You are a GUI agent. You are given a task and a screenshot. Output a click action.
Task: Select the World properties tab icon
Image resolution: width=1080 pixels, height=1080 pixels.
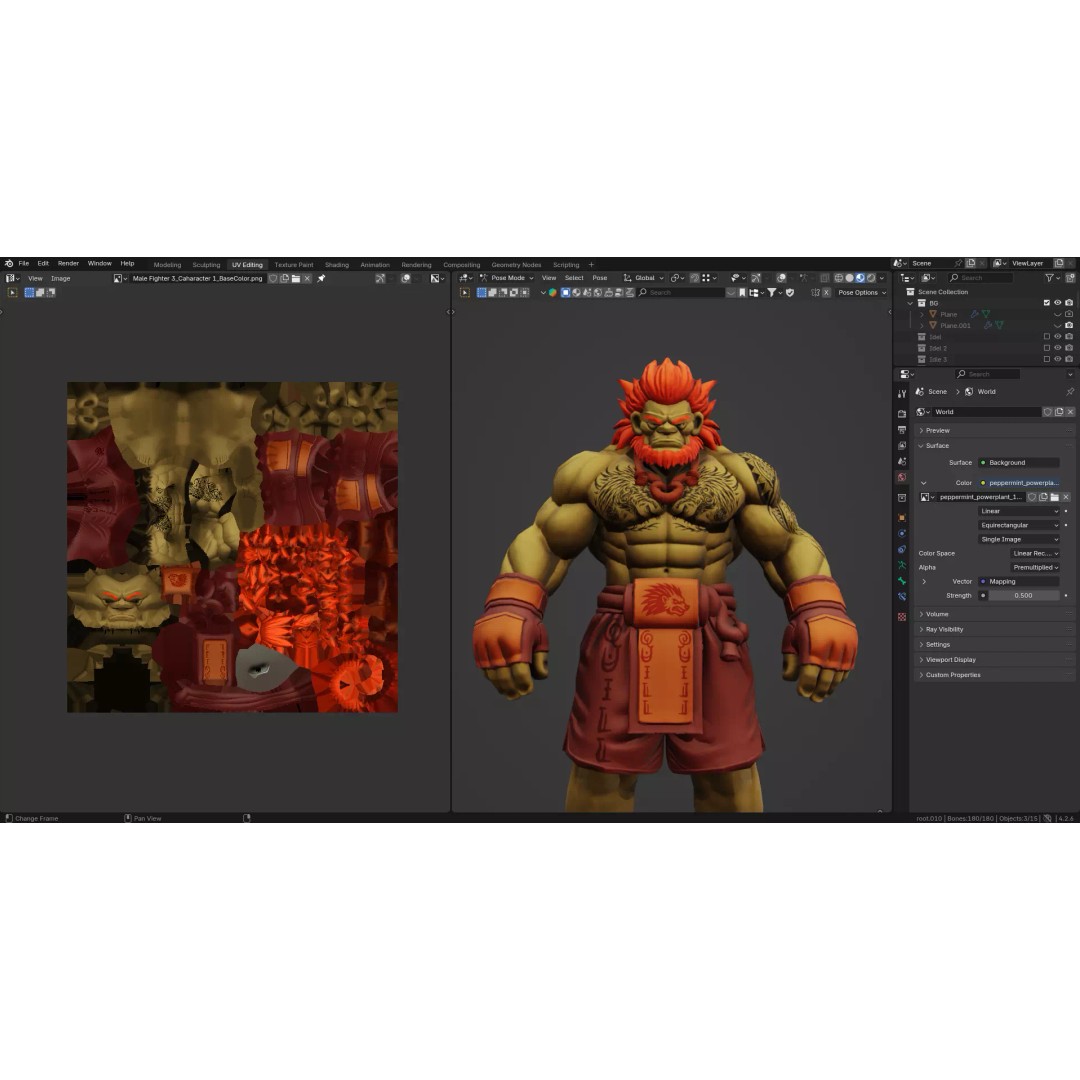click(x=902, y=477)
